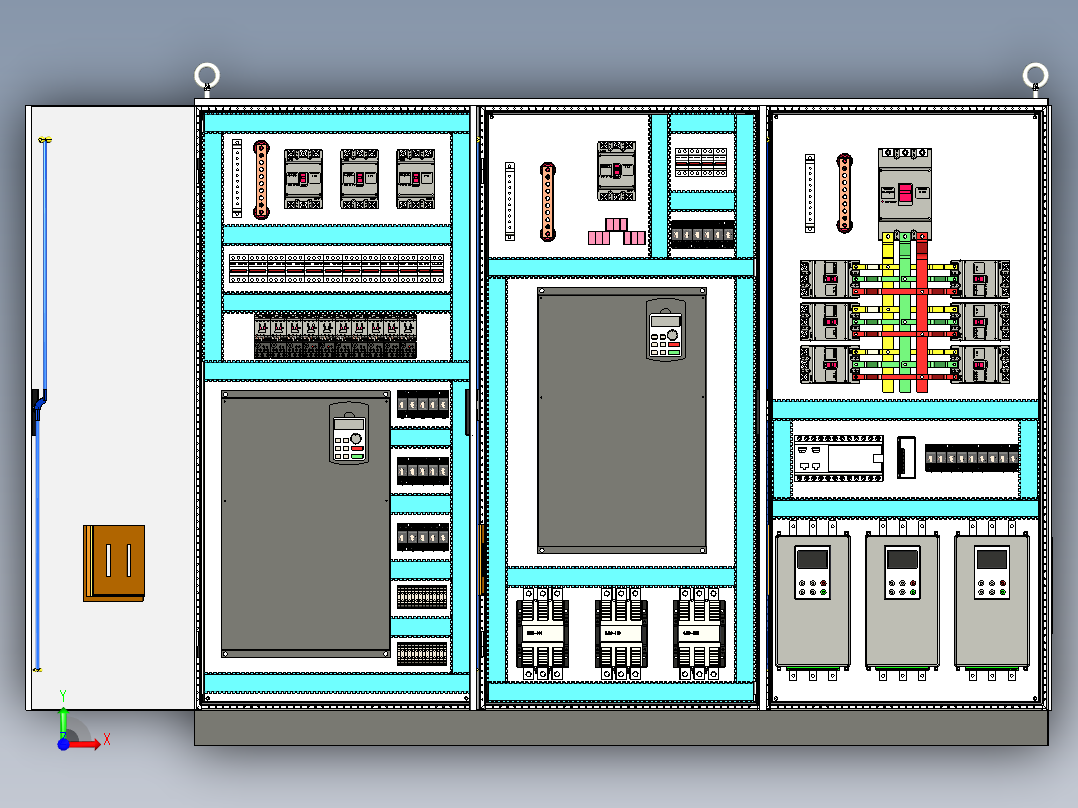Select the dark relay row in the left compartment
Viewport: 1078px width, 808px height.
[336, 335]
